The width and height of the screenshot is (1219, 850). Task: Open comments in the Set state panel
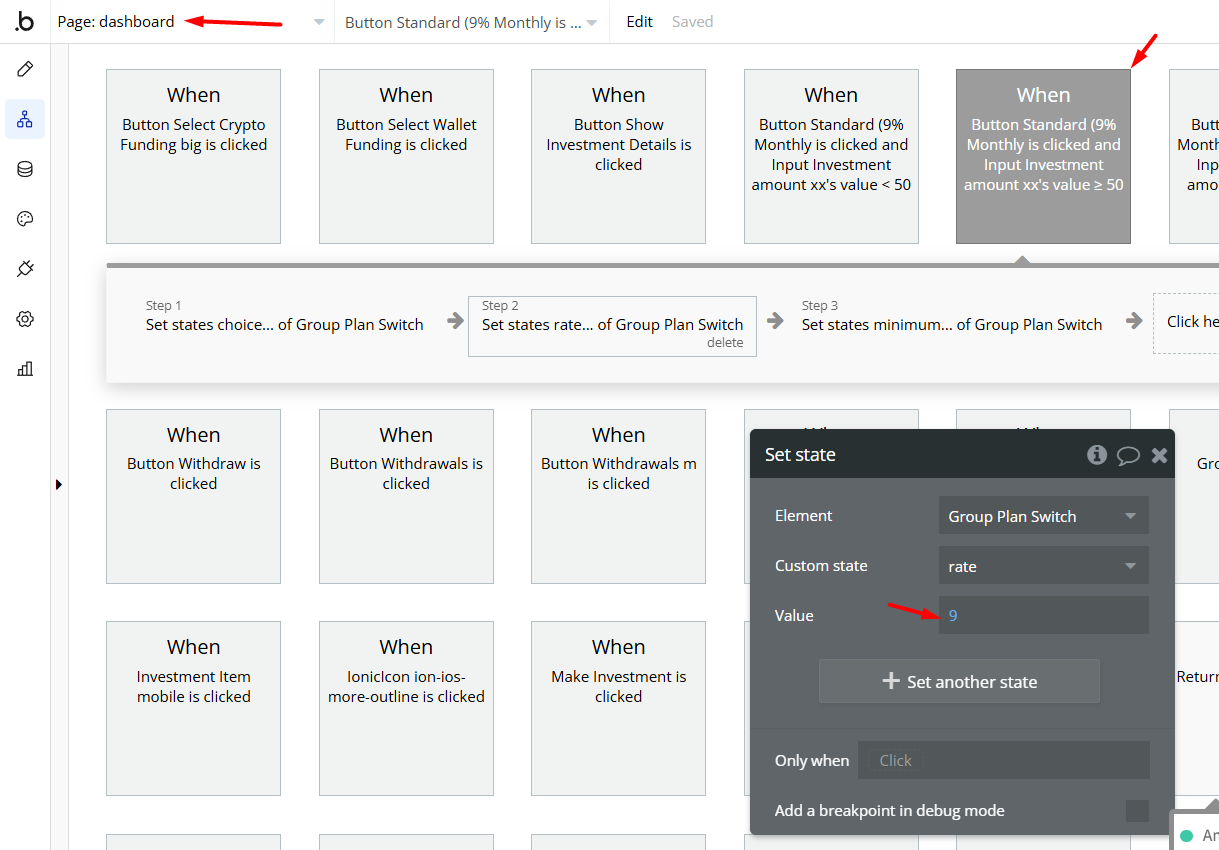coord(1128,455)
